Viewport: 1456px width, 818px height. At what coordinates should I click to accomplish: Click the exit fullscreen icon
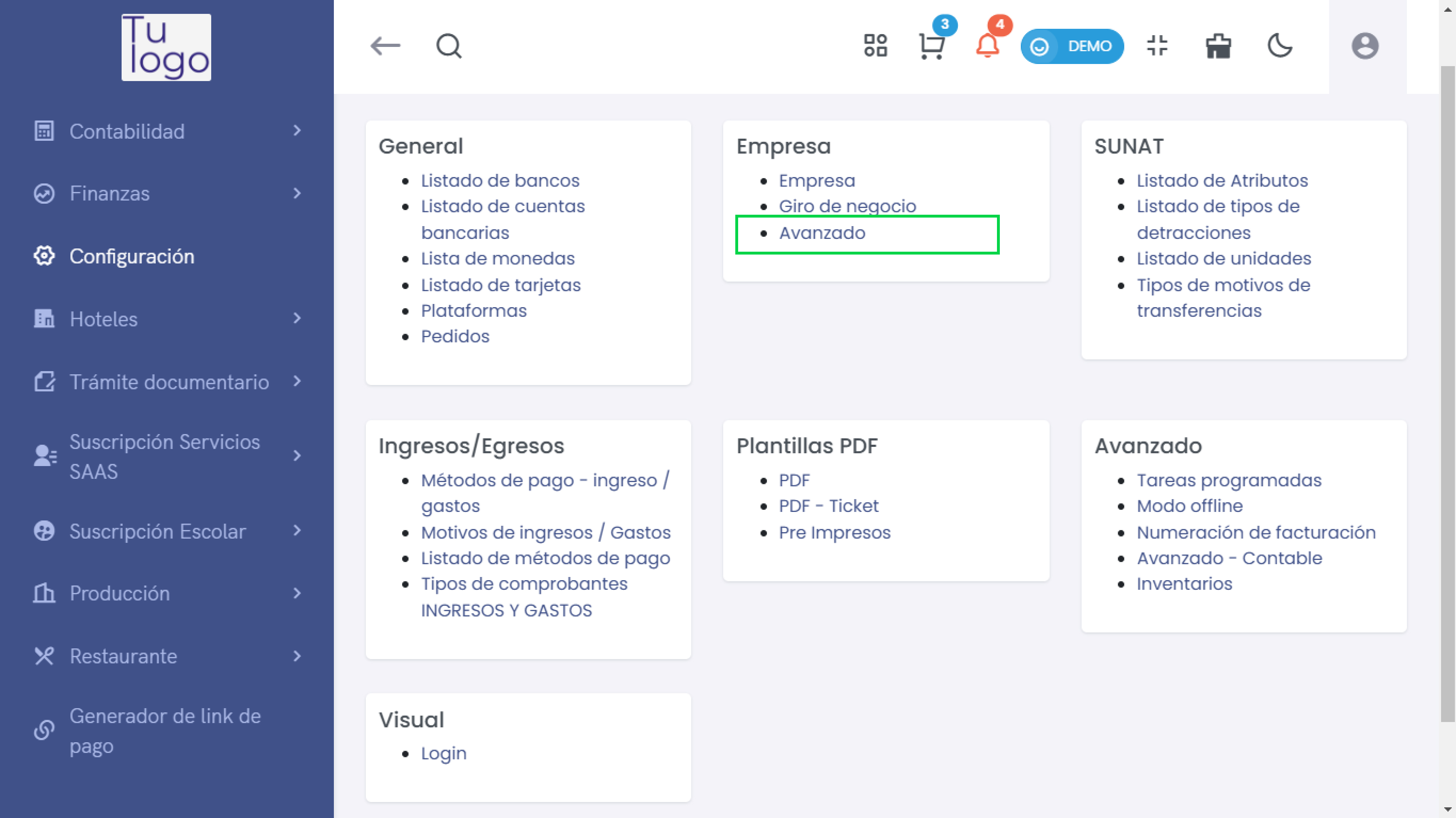pos(1157,46)
